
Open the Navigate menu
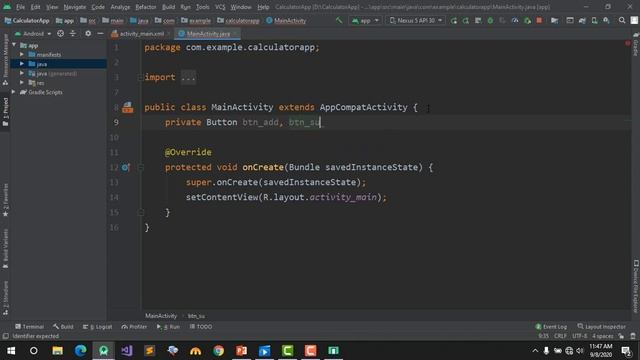tap(75, 7)
